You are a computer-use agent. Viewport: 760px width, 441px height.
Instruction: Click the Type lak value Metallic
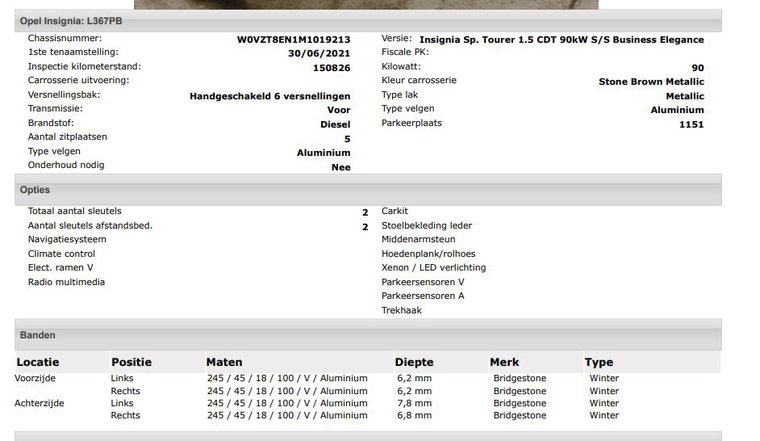684,96
